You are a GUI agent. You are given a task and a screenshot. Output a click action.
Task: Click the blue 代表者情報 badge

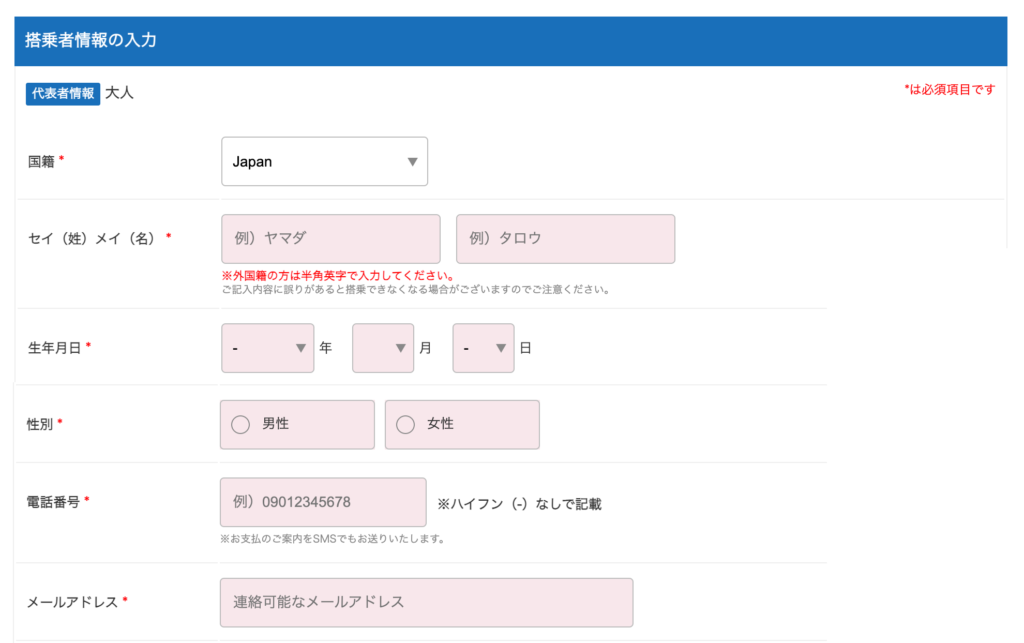(63, 93)
